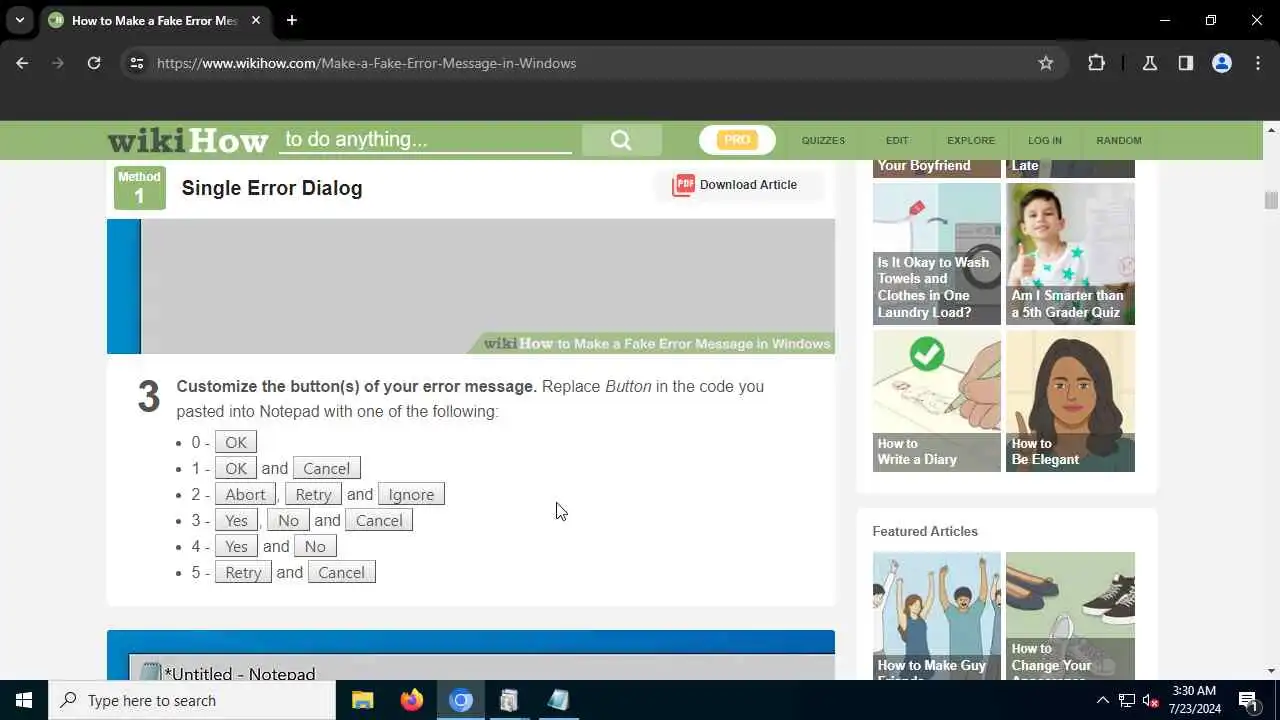
Task: Click the taskbar search box
Action: [x=192, y=700]
